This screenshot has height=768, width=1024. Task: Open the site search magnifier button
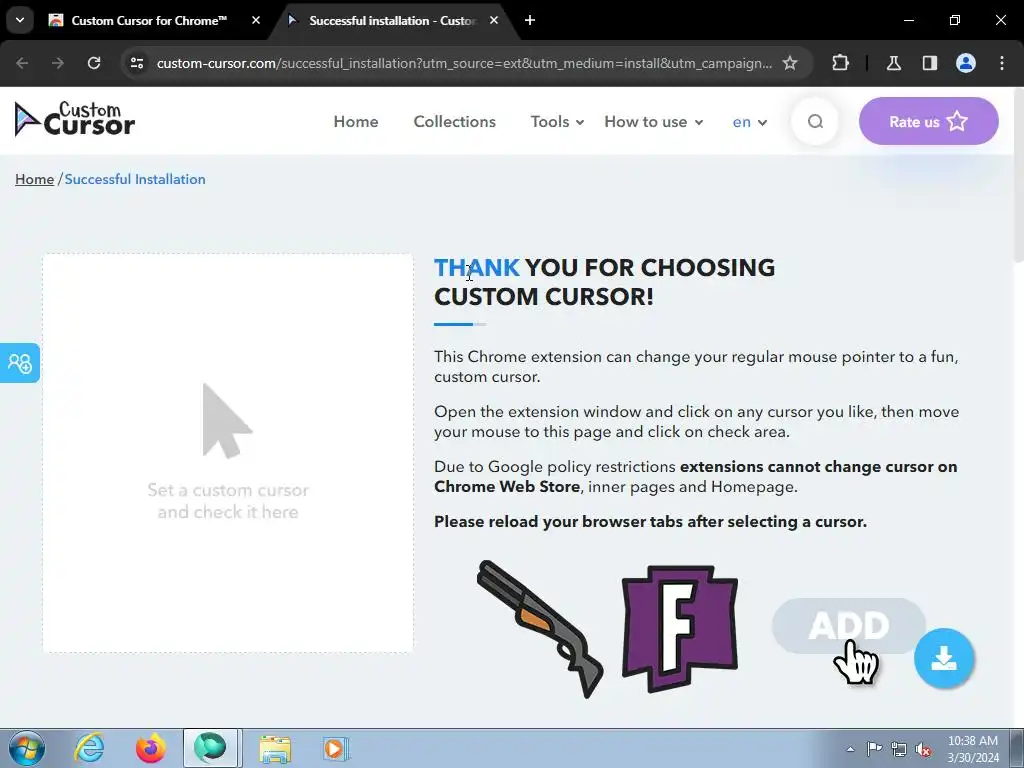[815, 121]
